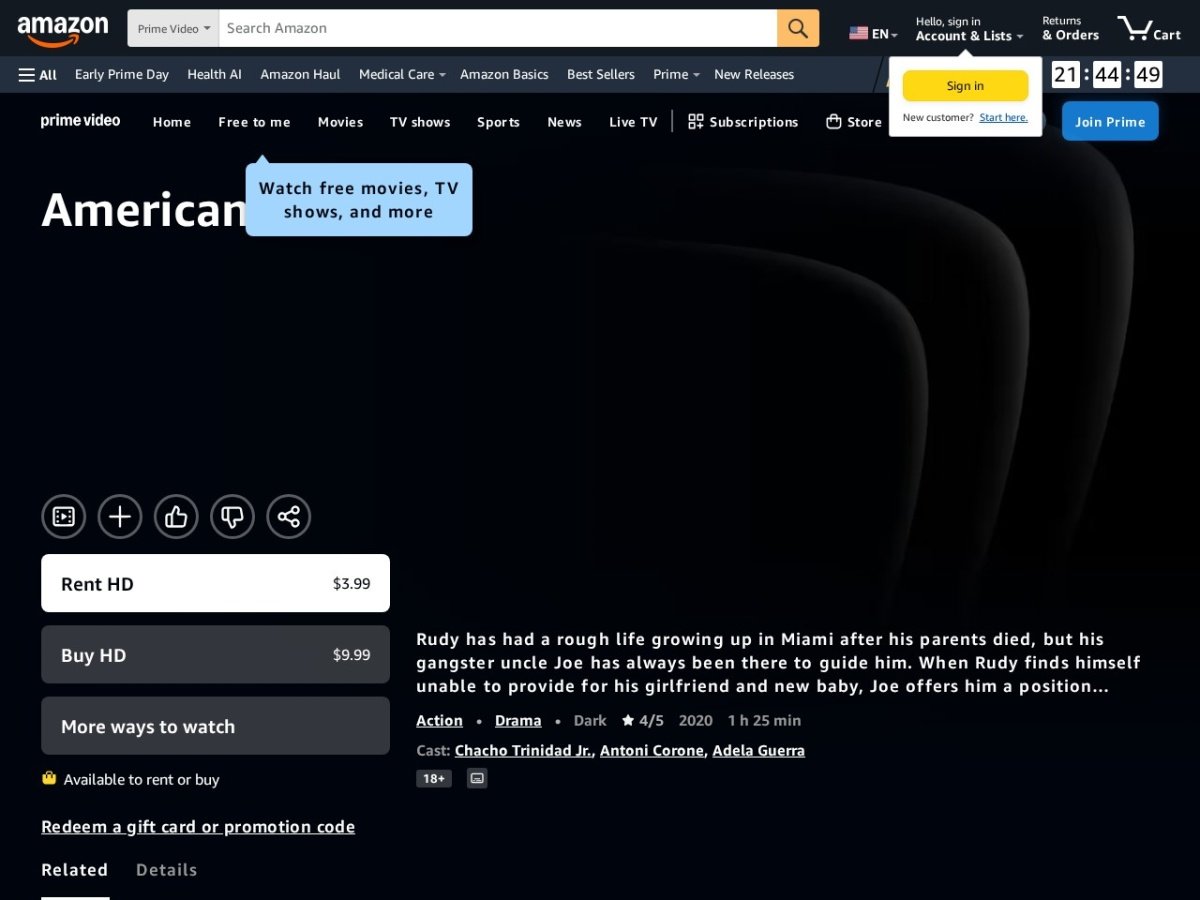Open the shopping Cart icon

coord(1149,28)
